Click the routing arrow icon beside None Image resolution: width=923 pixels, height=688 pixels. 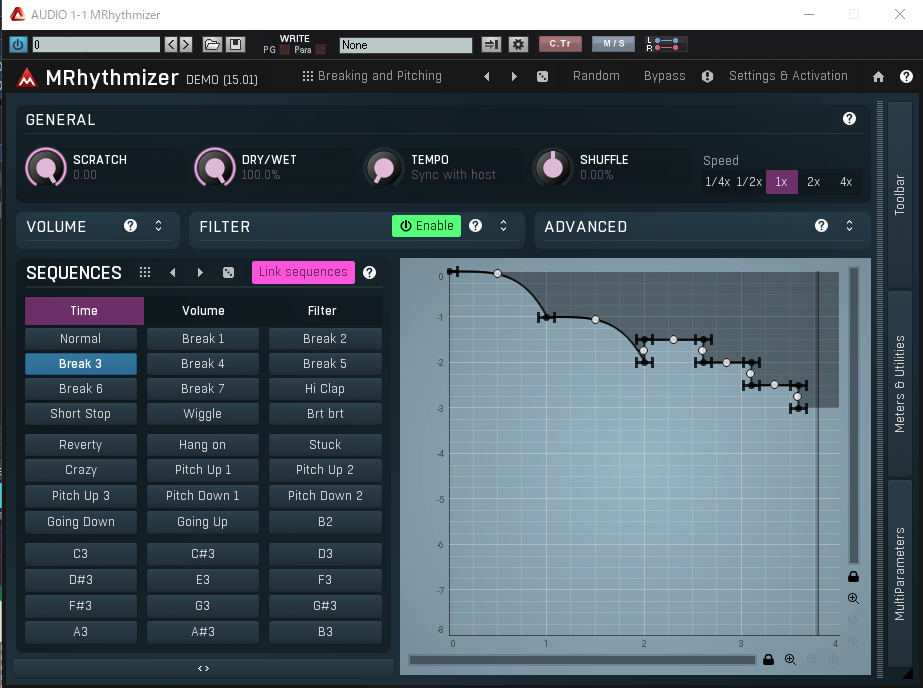click(x=491, y=44)
